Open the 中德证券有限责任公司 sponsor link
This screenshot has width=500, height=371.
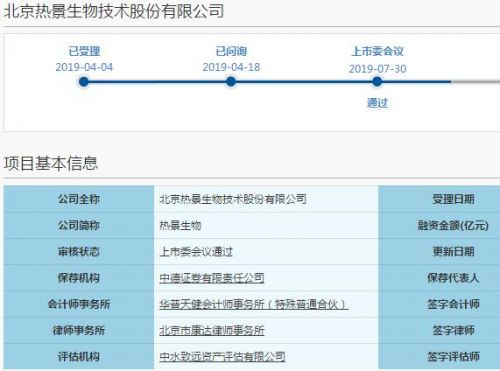(212, 278)
